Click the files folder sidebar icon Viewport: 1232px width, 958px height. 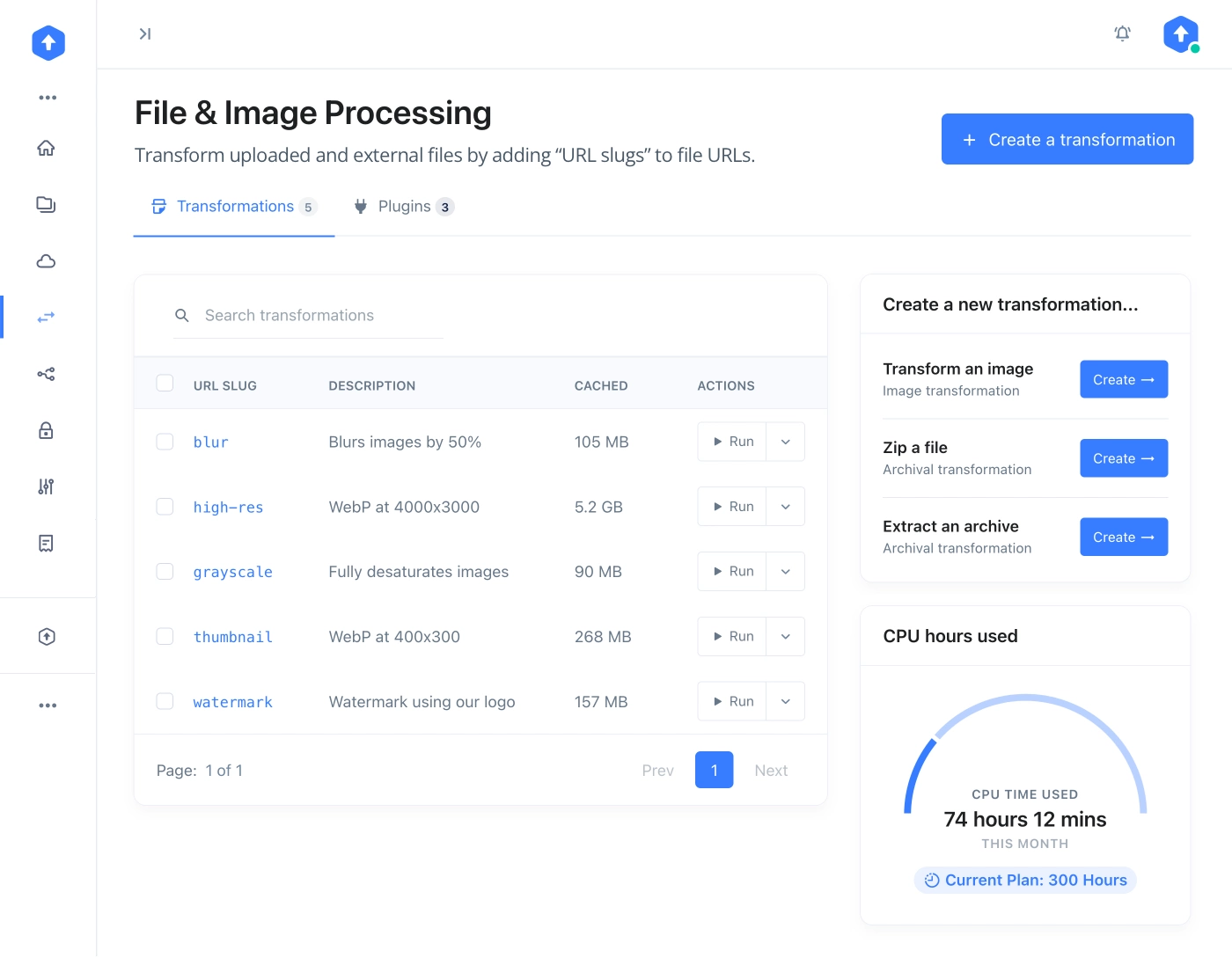(47, 204)
